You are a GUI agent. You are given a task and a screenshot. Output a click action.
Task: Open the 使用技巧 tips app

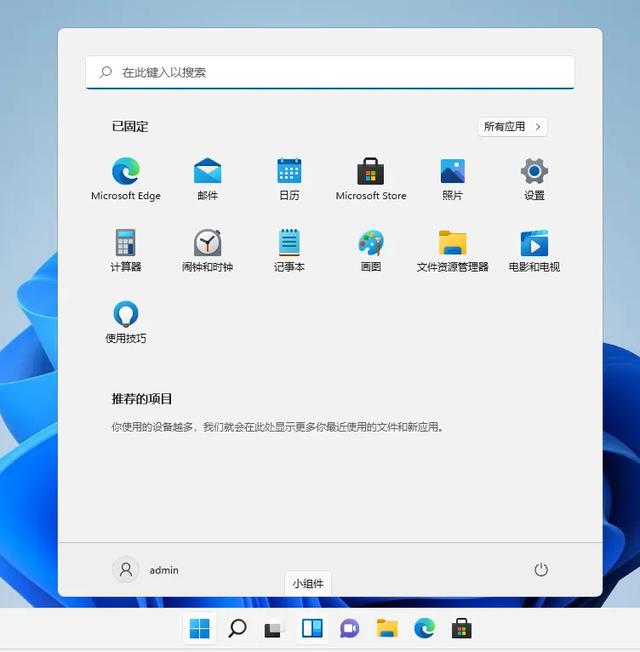click(126, 322)
